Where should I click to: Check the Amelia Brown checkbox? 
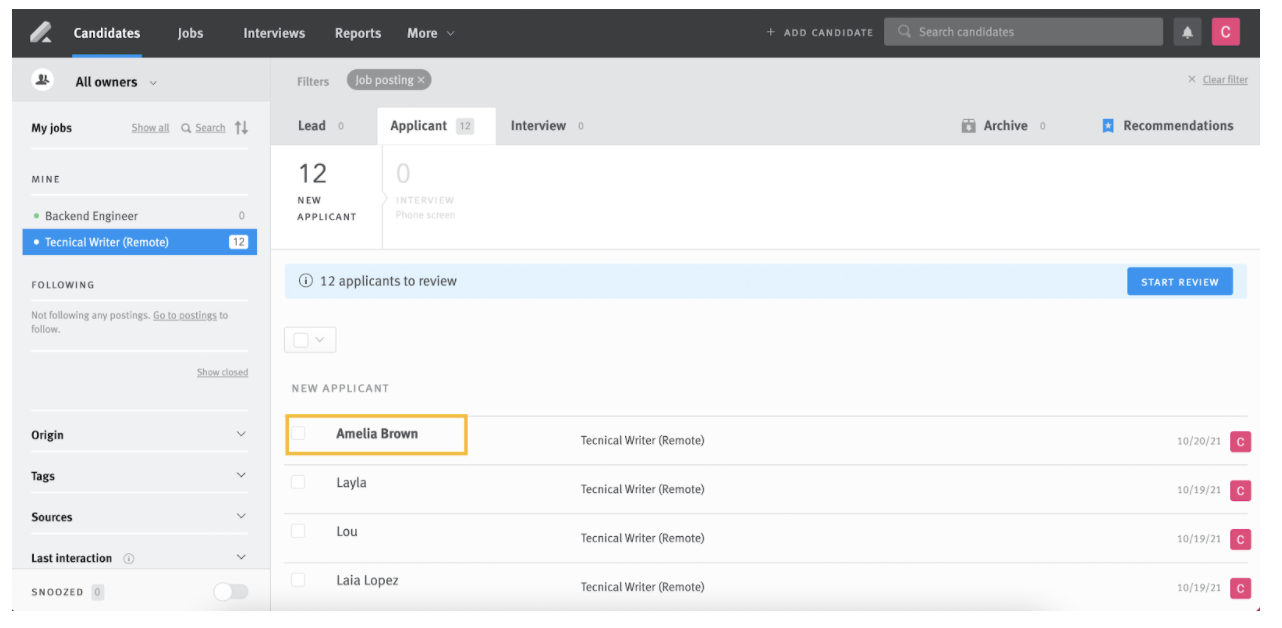(x=298, y=433)
